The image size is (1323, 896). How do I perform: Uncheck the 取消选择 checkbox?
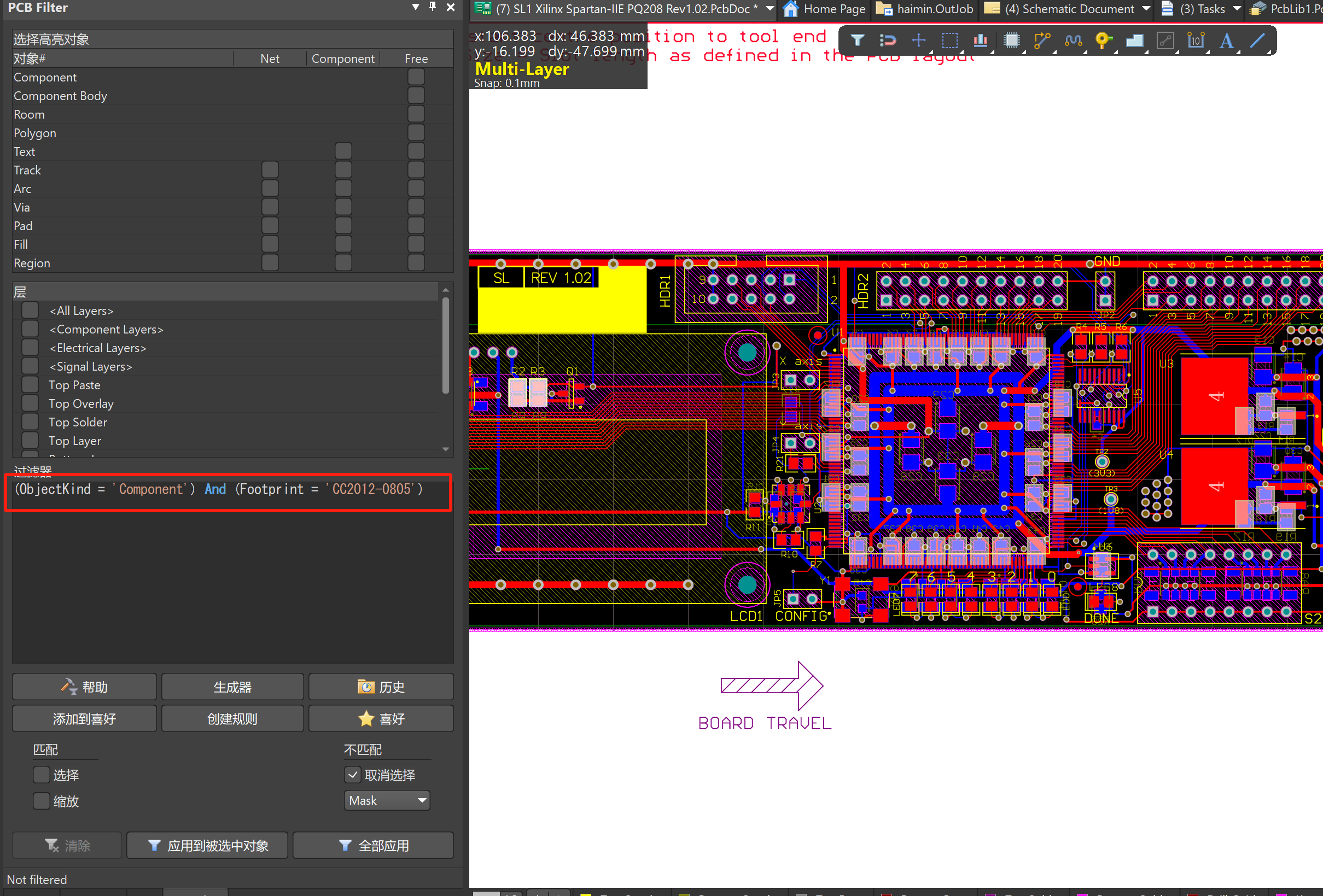click(352, 774)
